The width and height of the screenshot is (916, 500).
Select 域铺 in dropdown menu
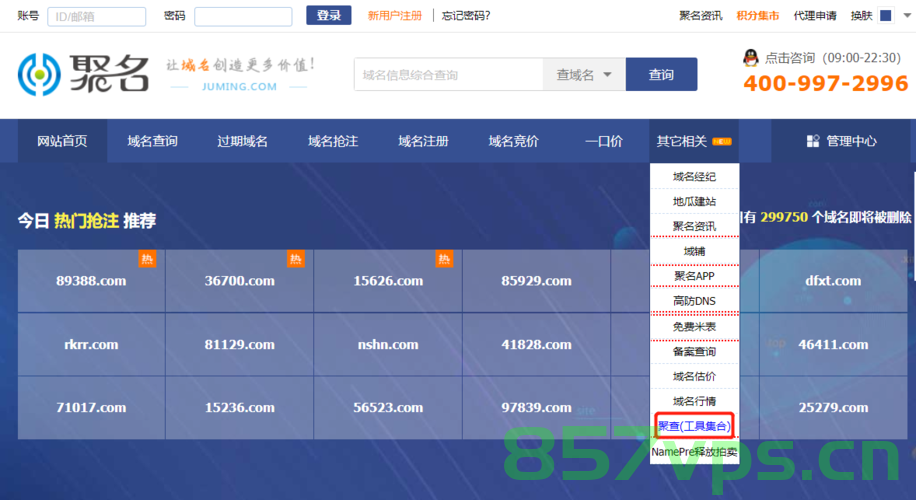694,251
